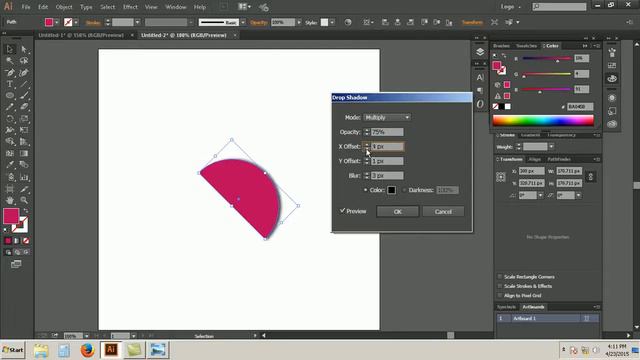Click the constrain width and height link icon

590,177
